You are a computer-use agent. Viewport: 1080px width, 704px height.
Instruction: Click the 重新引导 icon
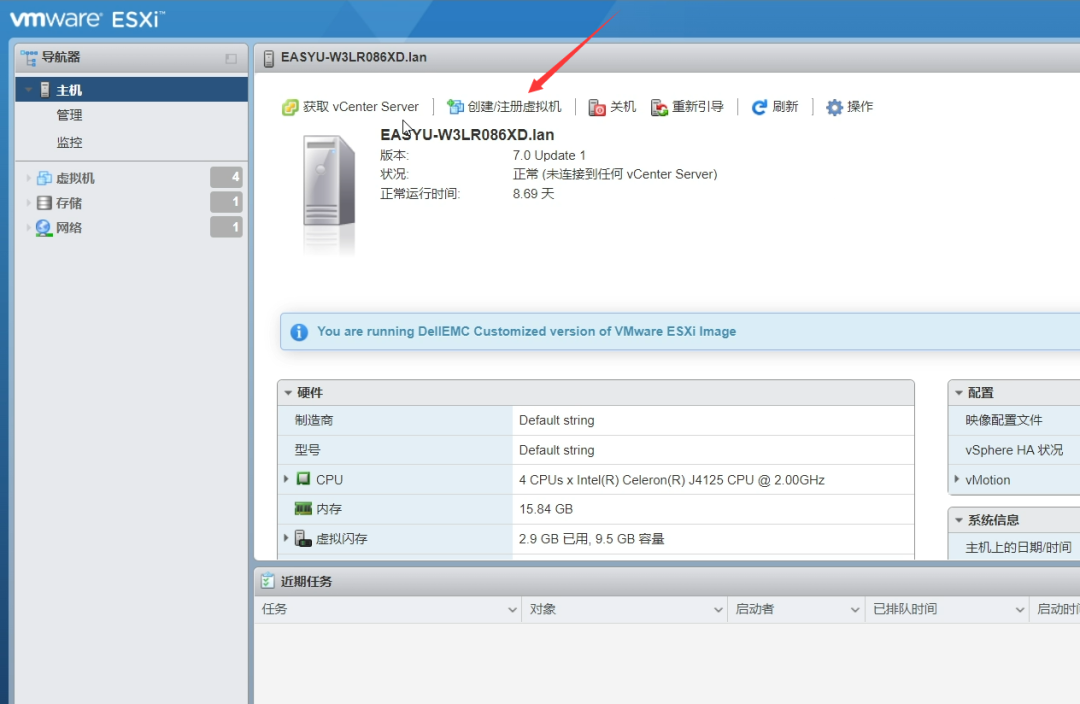658,106
